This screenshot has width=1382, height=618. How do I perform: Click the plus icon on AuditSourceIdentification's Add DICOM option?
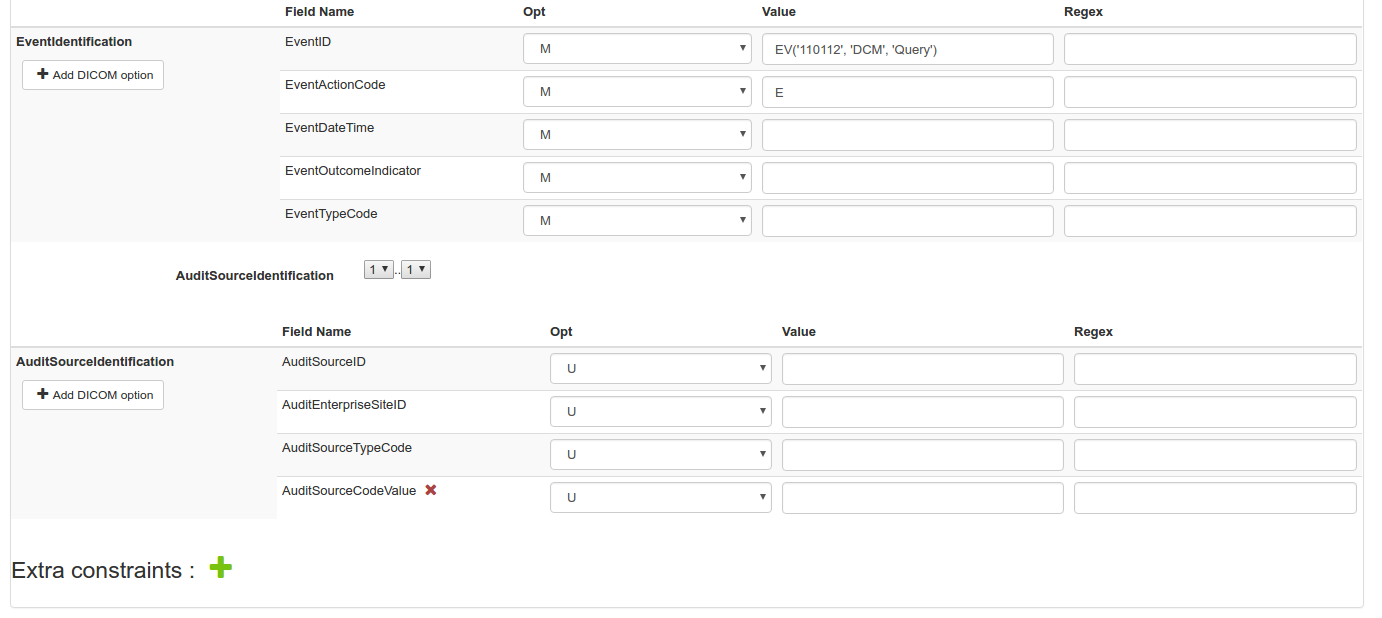(41, 394)
